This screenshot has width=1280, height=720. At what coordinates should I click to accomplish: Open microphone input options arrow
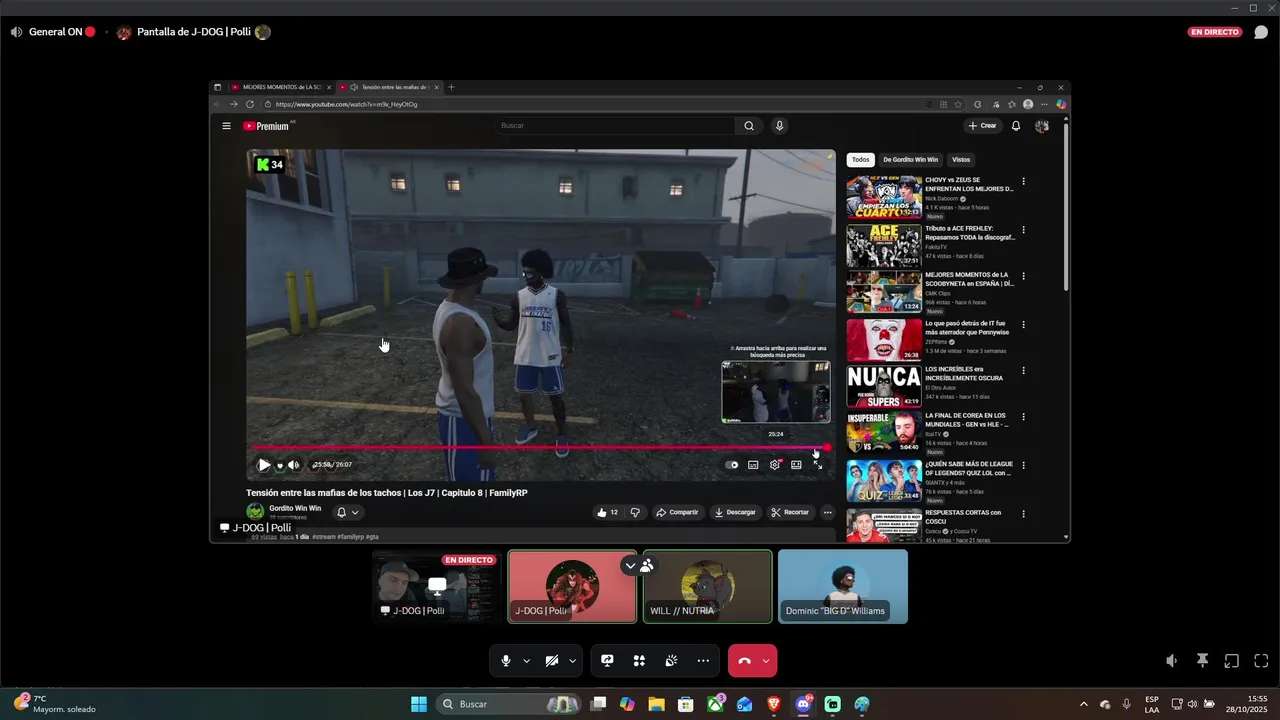point(526,661)
